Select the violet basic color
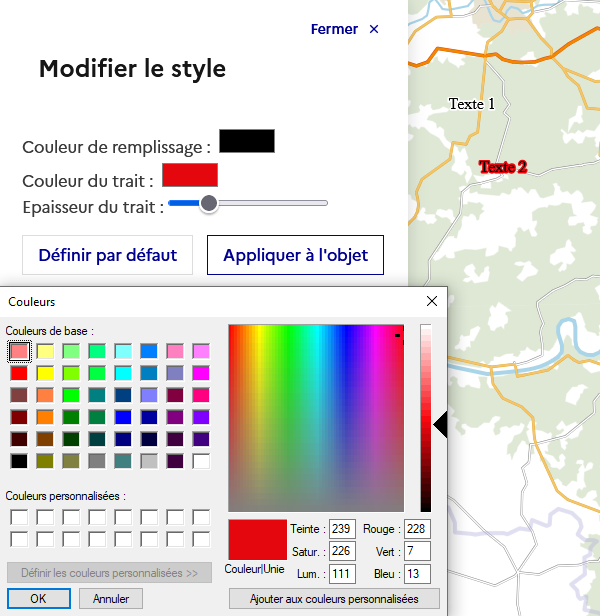The width and height of the screenshot is (600, 616). (201, 417)
